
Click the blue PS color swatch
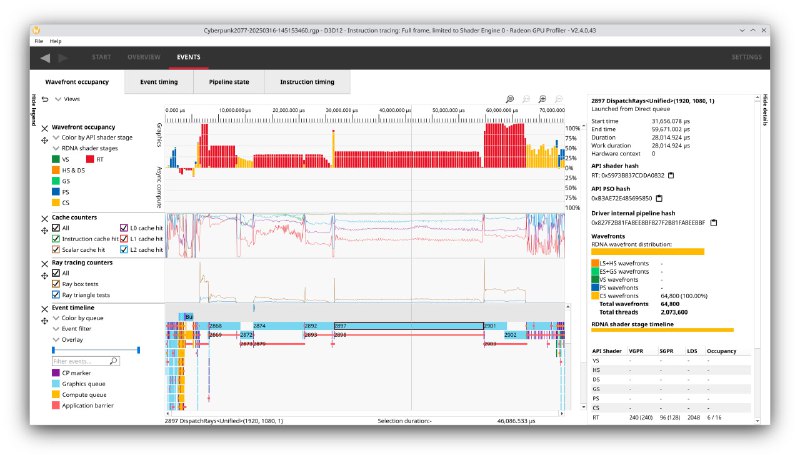[56, 192]
